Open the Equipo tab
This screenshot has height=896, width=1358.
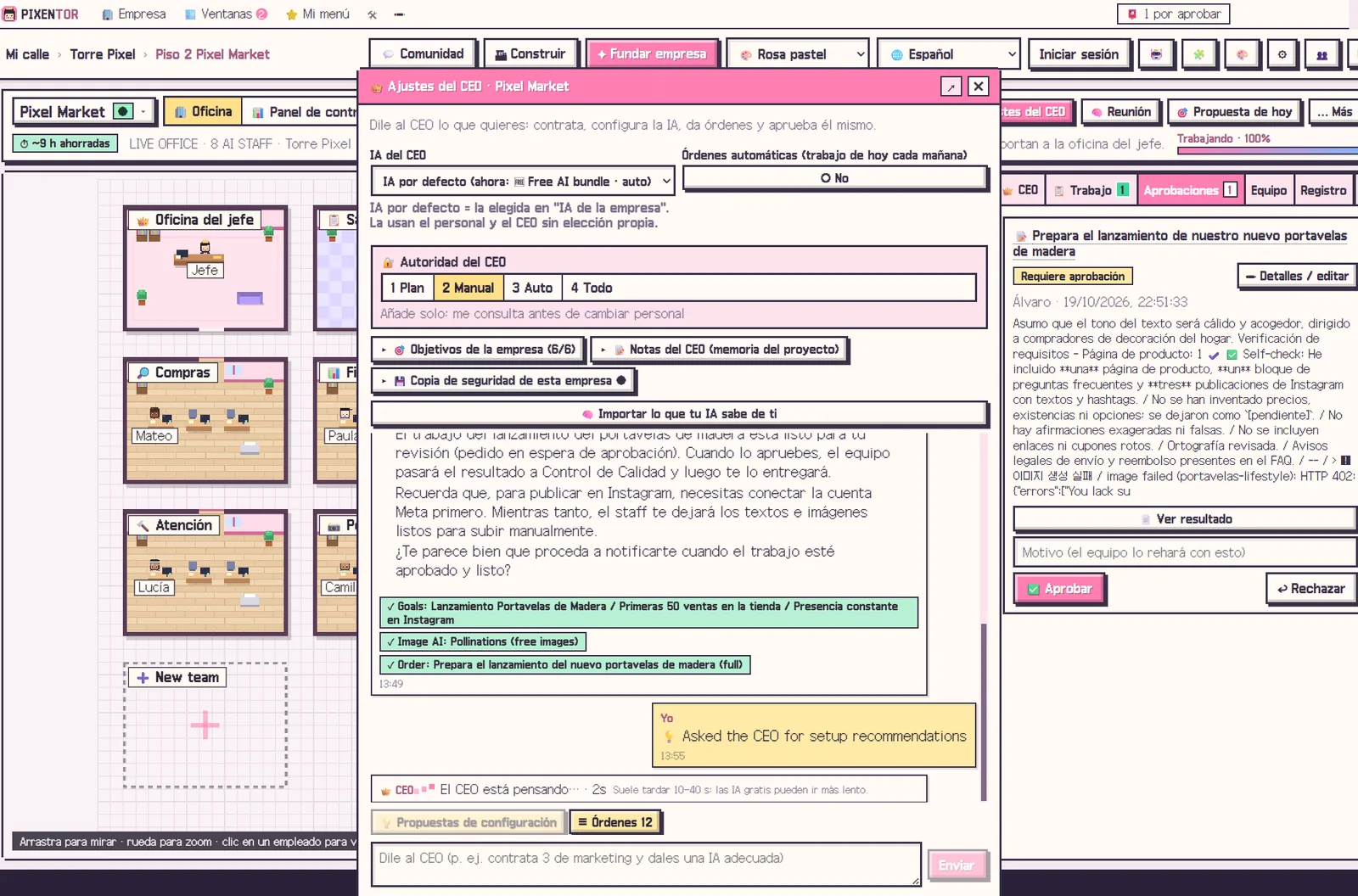point(1268,191)
